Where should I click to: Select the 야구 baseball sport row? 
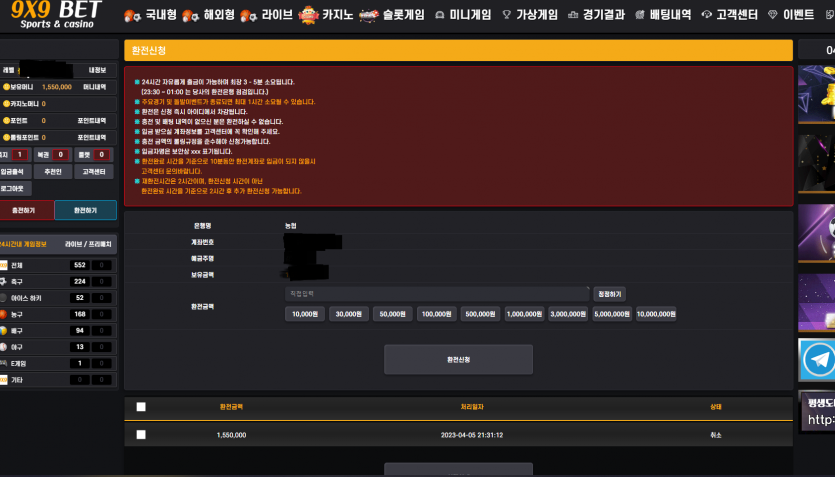(58, 347)
